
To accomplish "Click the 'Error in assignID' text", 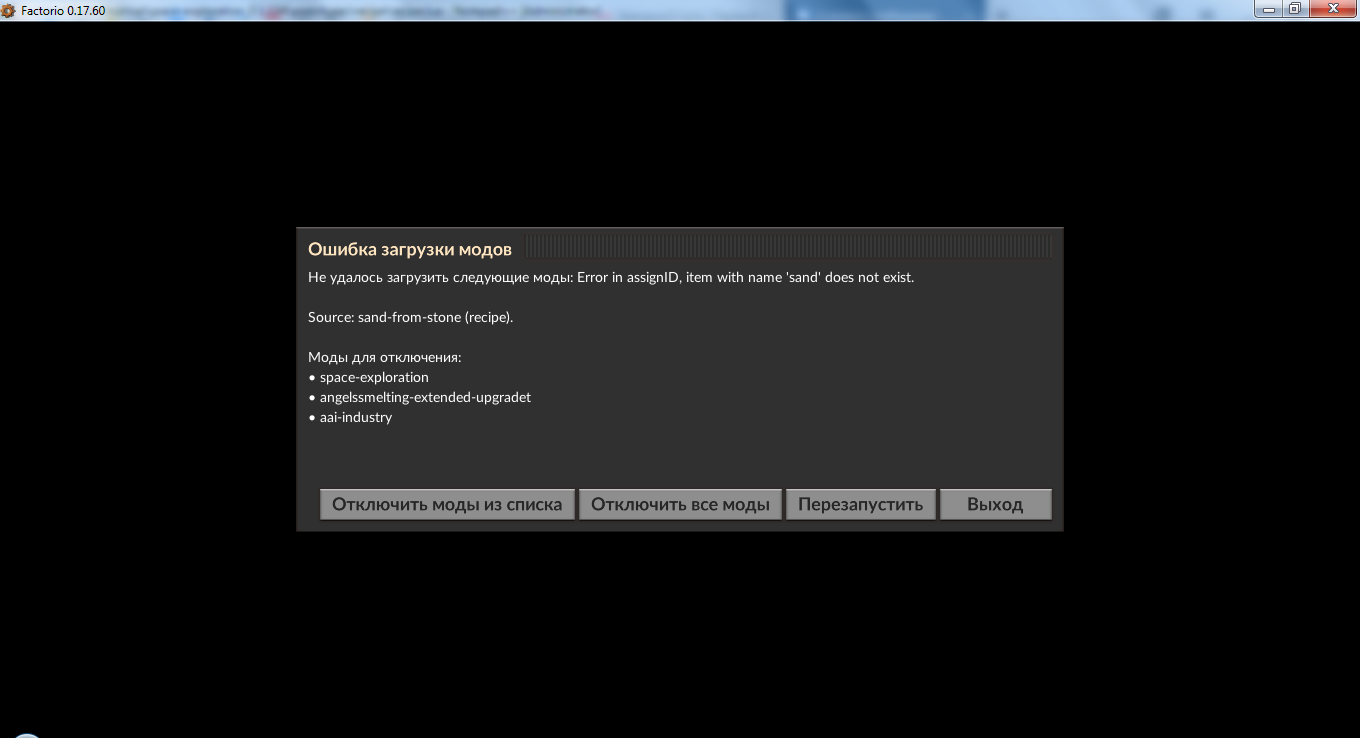I will coord(628,277).
